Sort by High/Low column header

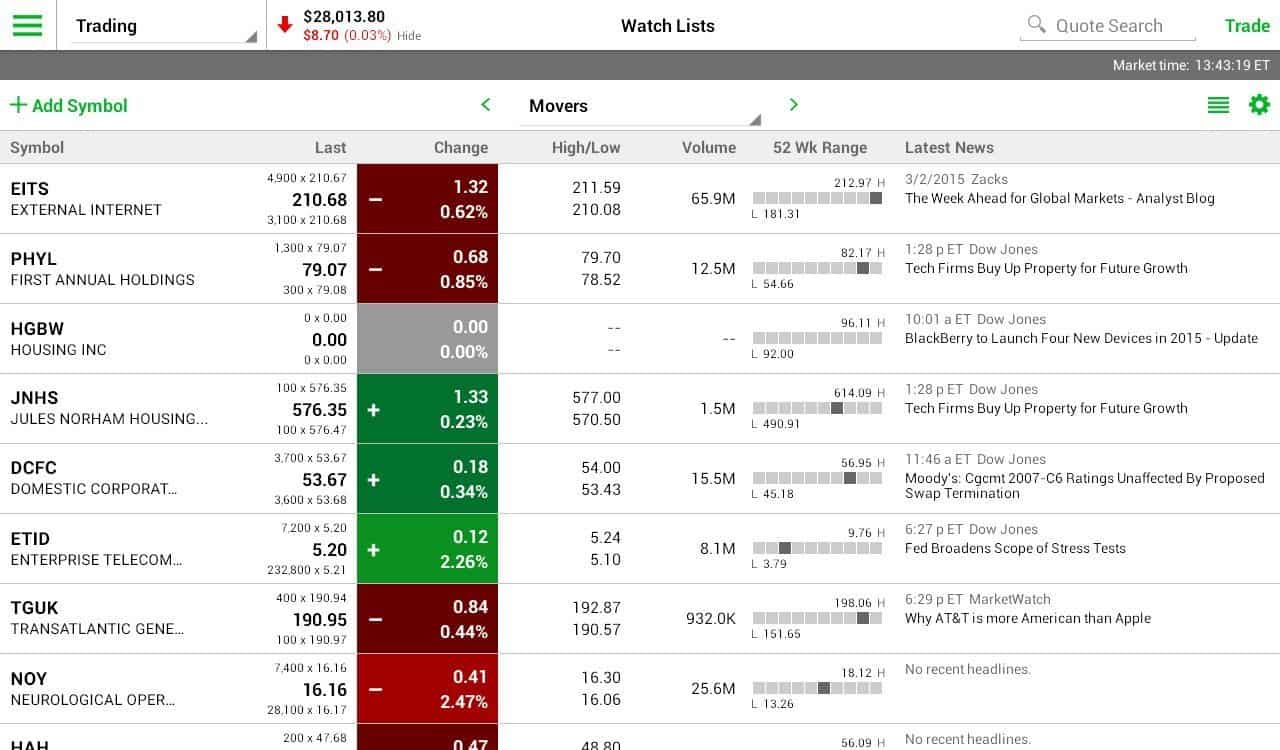coord(586,147)
